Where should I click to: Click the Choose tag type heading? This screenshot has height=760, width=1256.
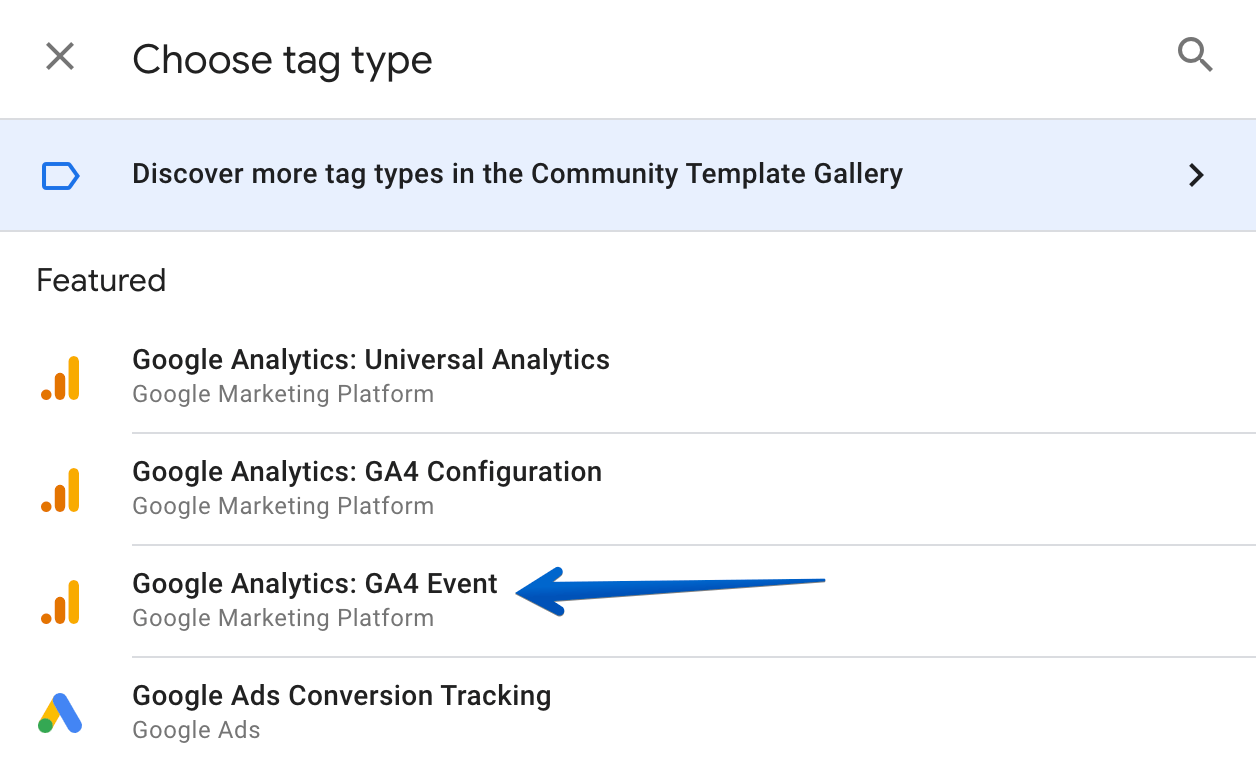(x=282, y=60)
